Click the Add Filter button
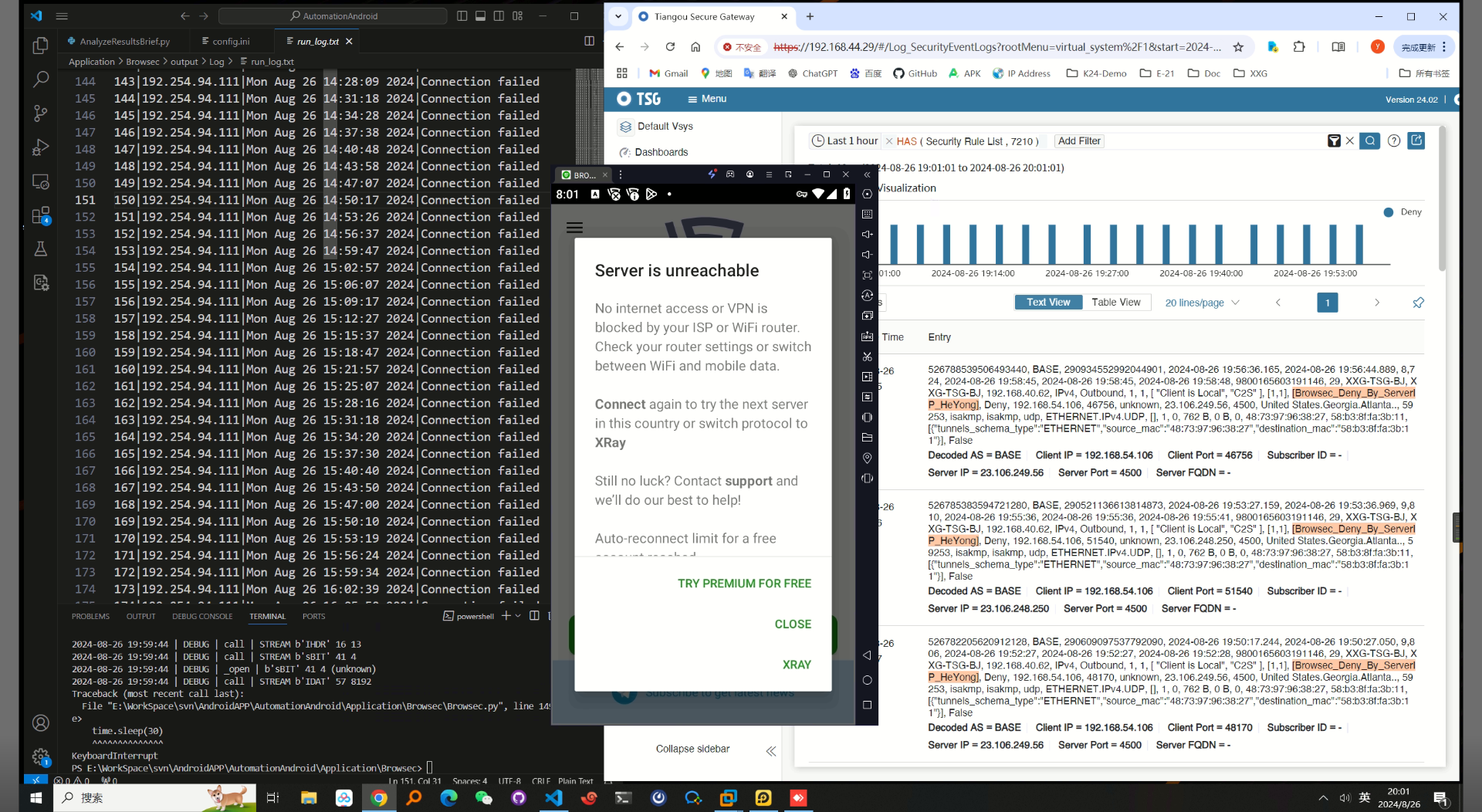The width and height of the screenshot is (1482, 812). pos(1078,140)
